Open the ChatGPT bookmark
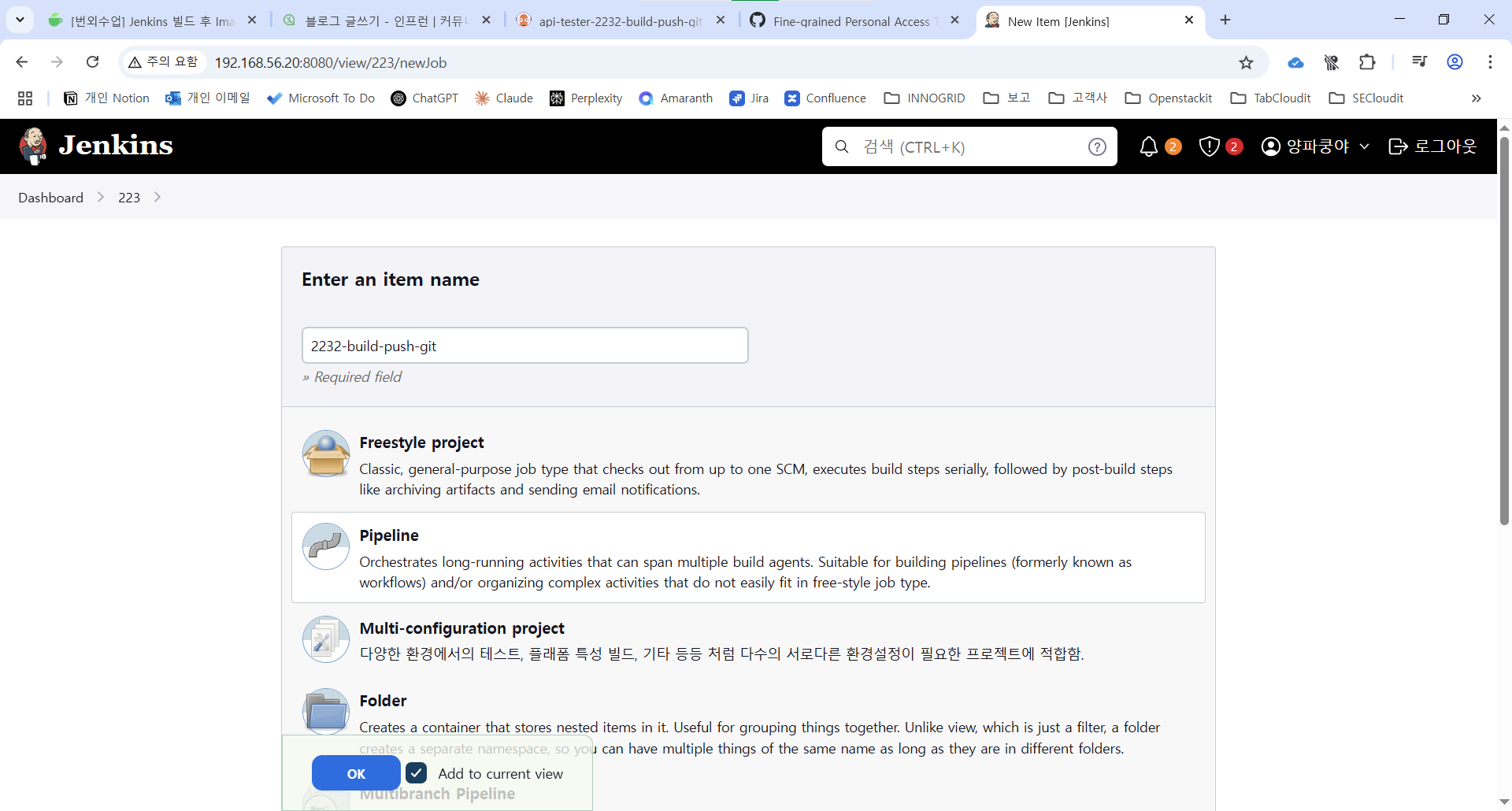This screenshot has height=811, width=1512. (x=424, y=98)
